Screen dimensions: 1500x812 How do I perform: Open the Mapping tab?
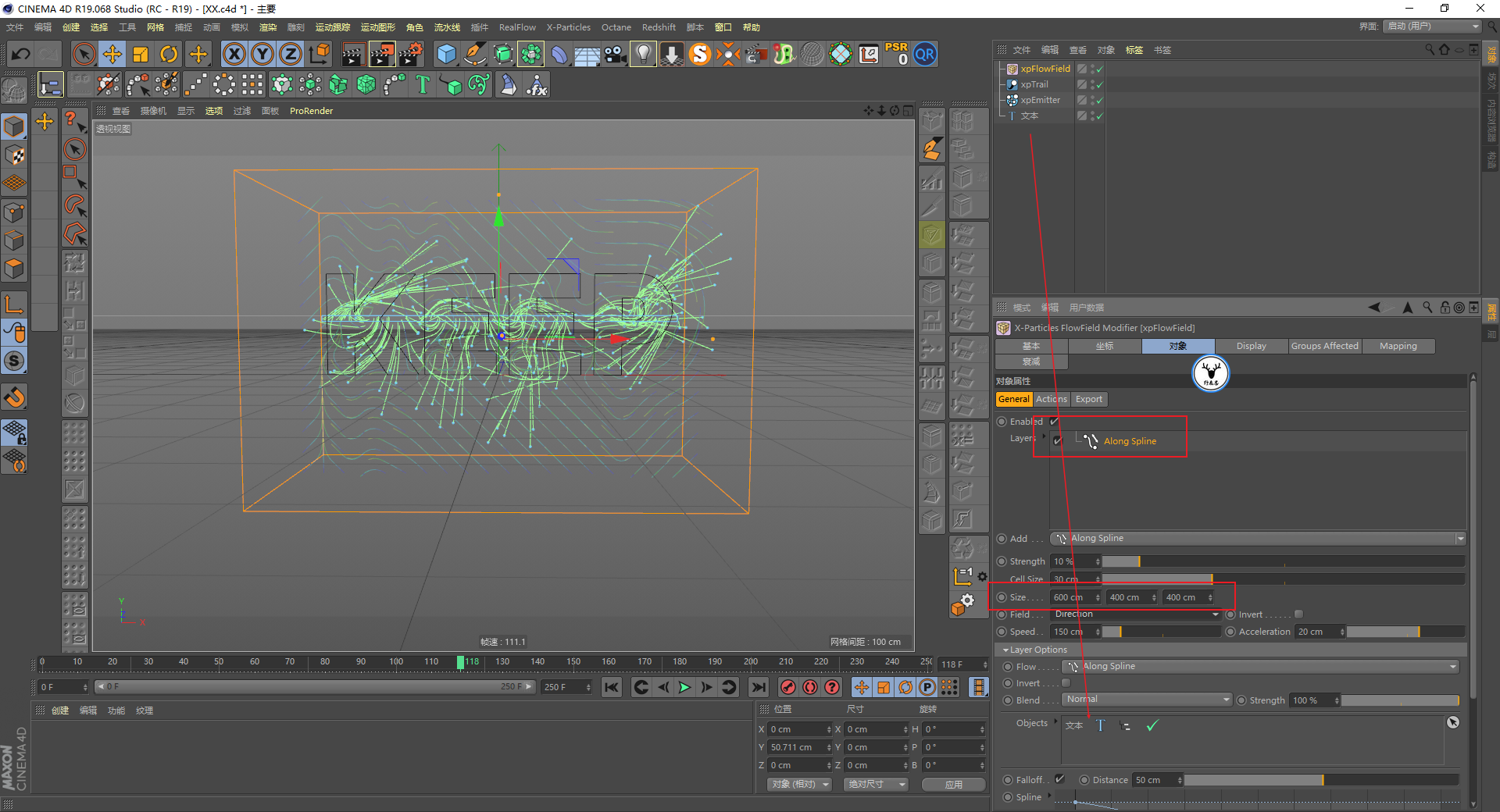pyautogui.click(x=1398, y=346)
